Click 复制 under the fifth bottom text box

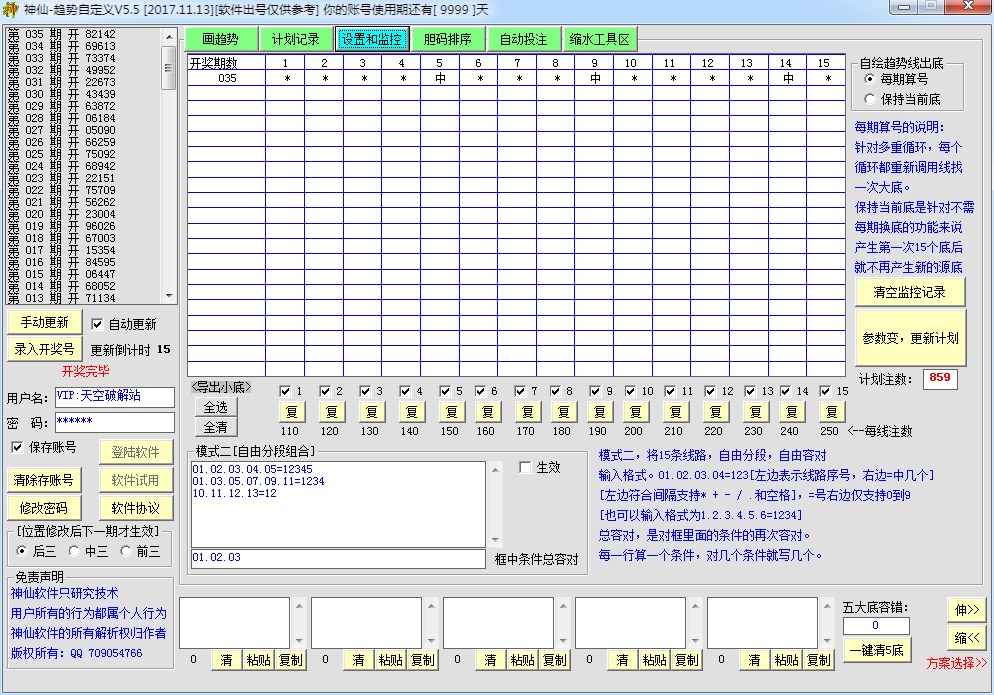818,660
